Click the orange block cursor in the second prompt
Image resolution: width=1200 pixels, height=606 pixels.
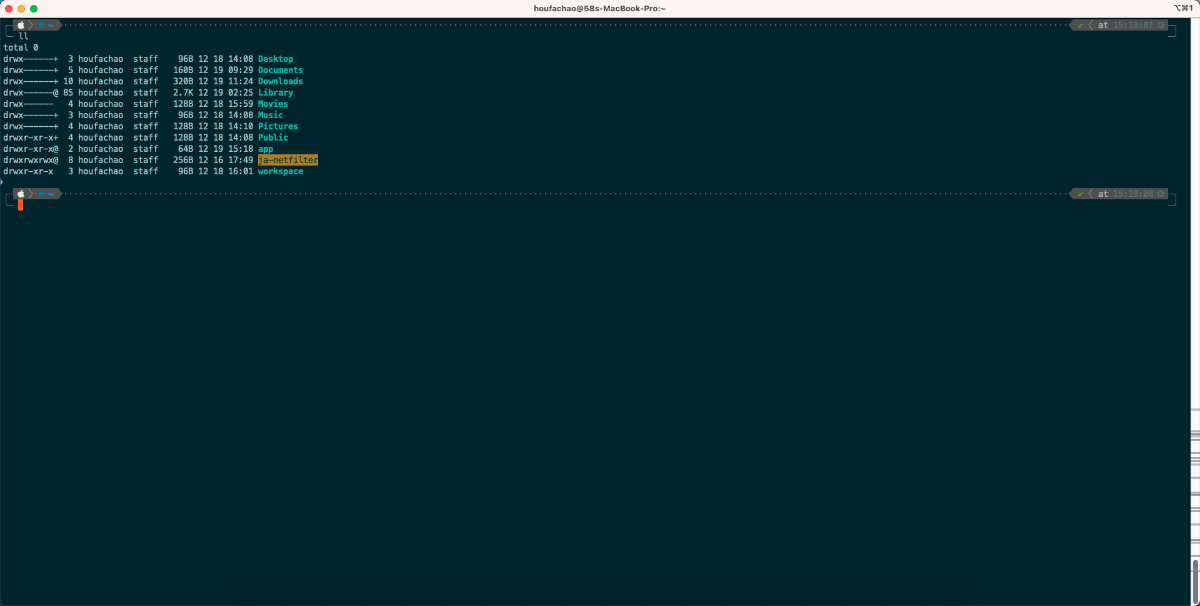click(x=20, y=204)
